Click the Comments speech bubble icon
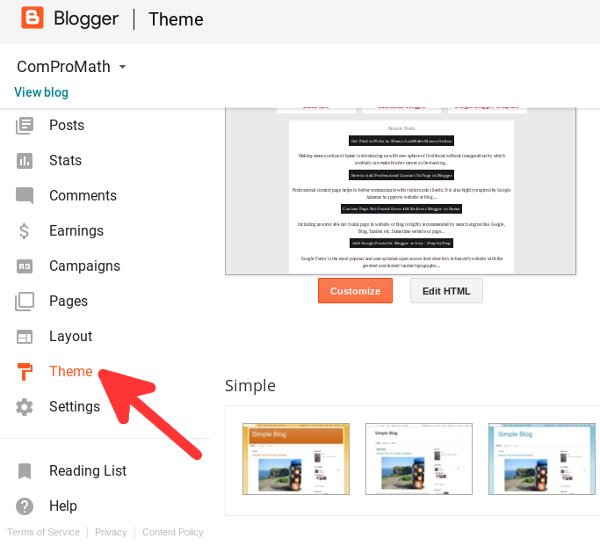This screenshot has width=600, height=546. coord(24,196)
